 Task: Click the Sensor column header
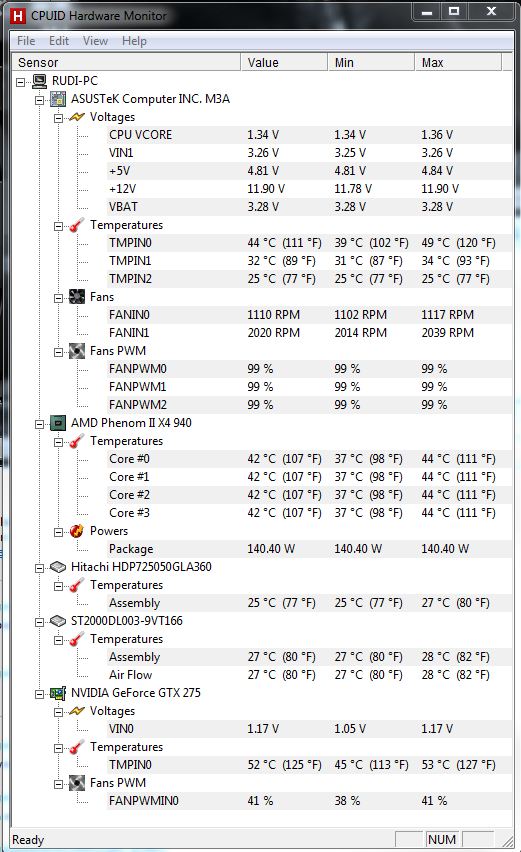tap(126, 62)
